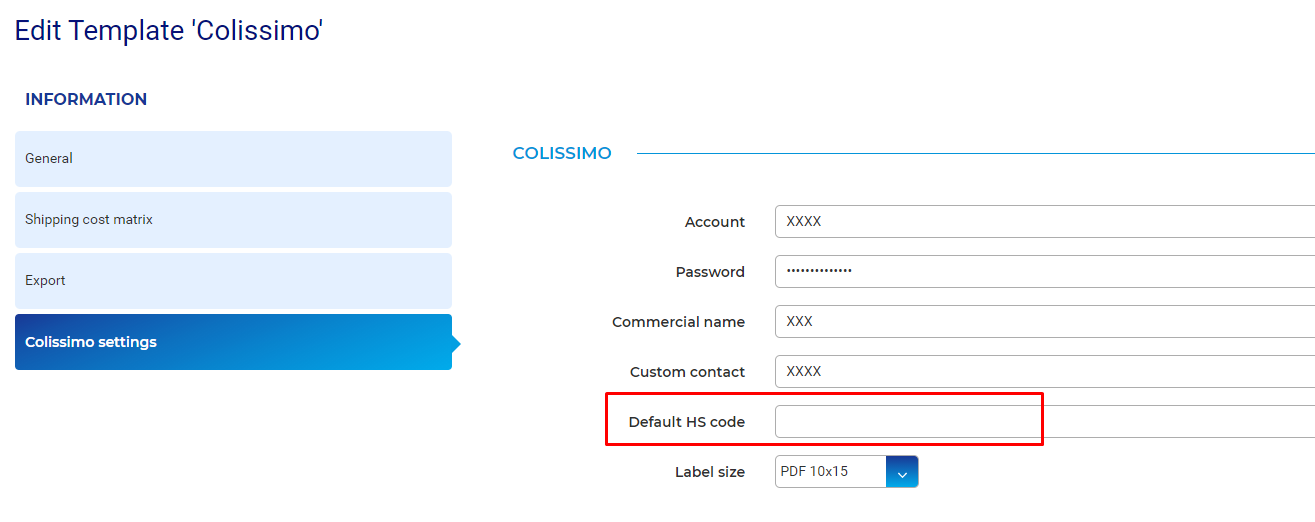Open the General section tab

[x=233, y=159]
